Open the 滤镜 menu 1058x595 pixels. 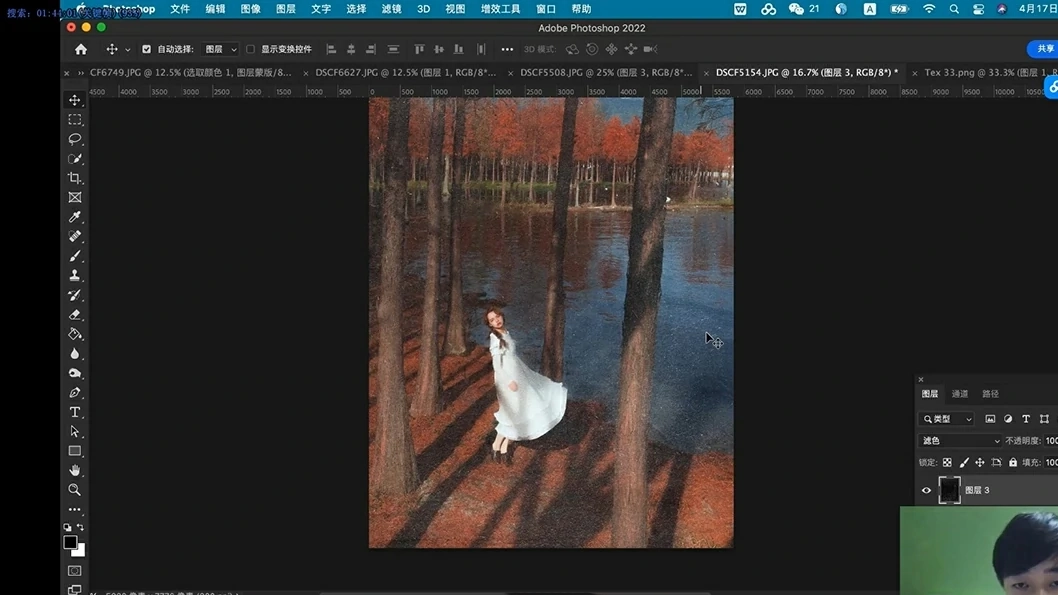(391, 9)
